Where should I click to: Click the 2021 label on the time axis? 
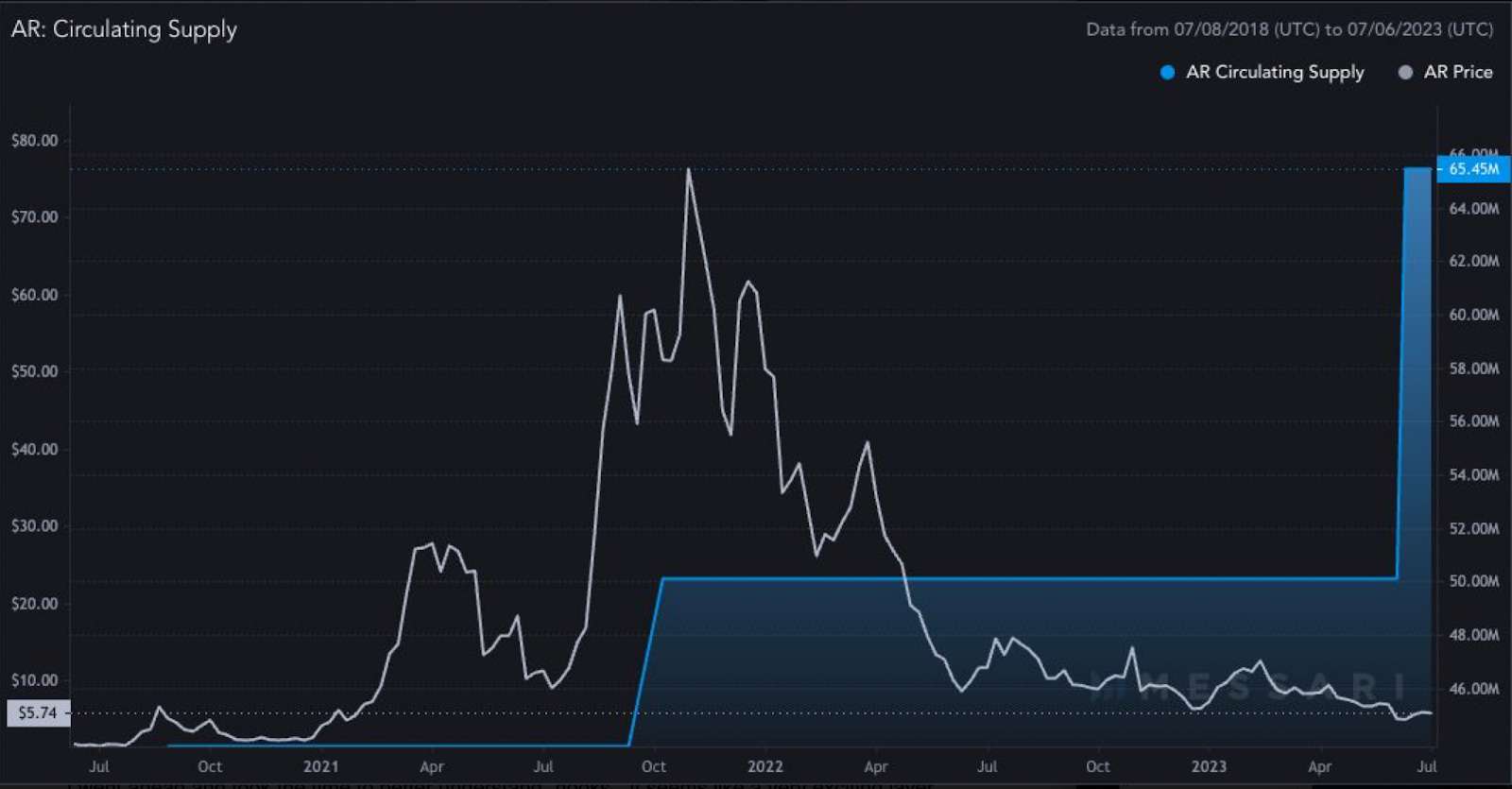(320, 766)
